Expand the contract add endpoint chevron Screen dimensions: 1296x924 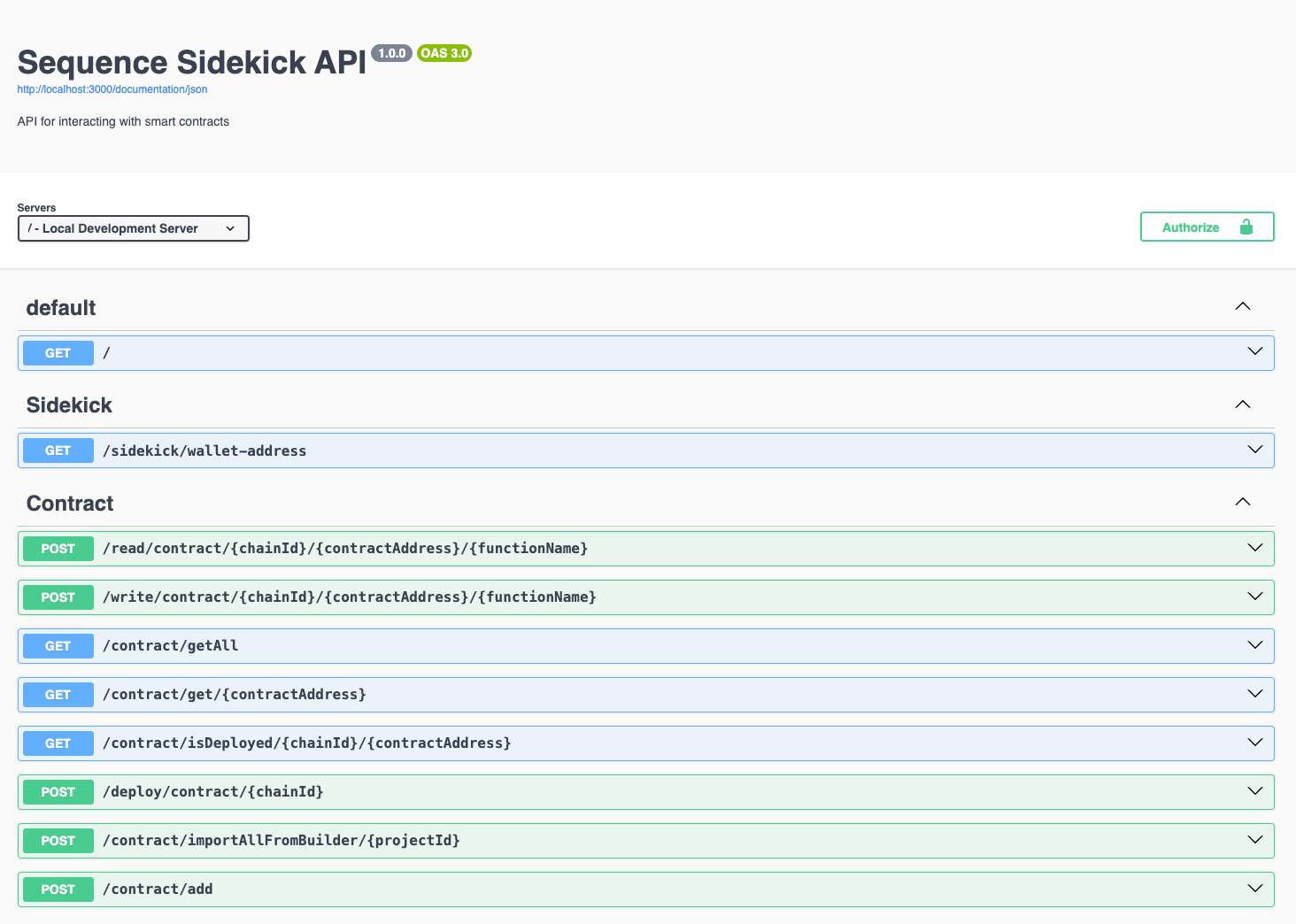1255,889
